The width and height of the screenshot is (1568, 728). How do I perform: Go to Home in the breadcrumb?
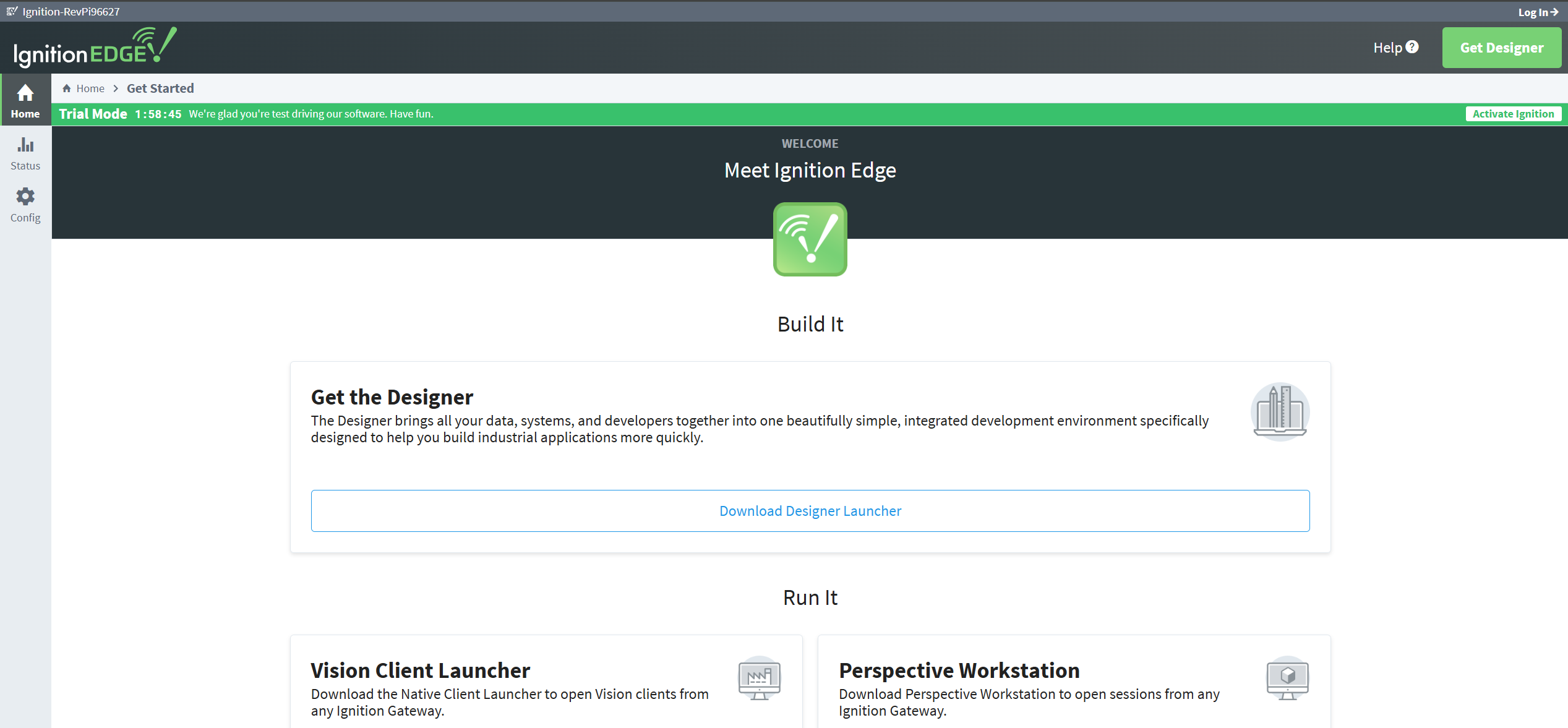(90, 88)
